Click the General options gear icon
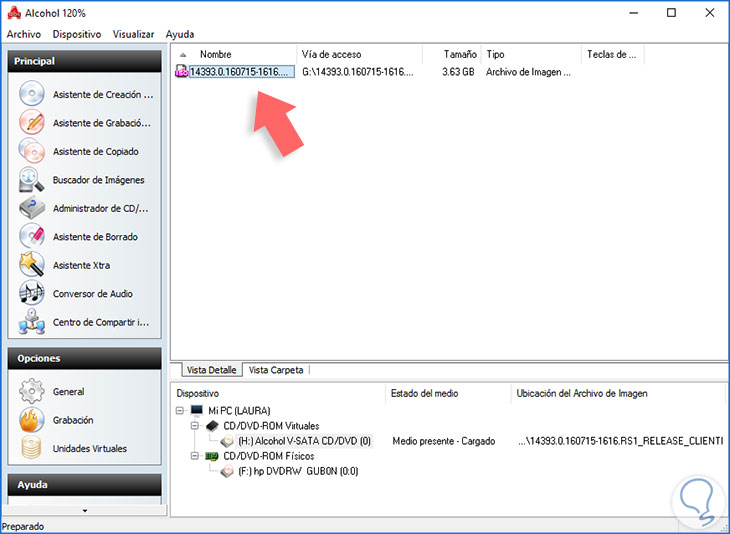This screenshot has width=730, height=534. (x=32, y=391)
